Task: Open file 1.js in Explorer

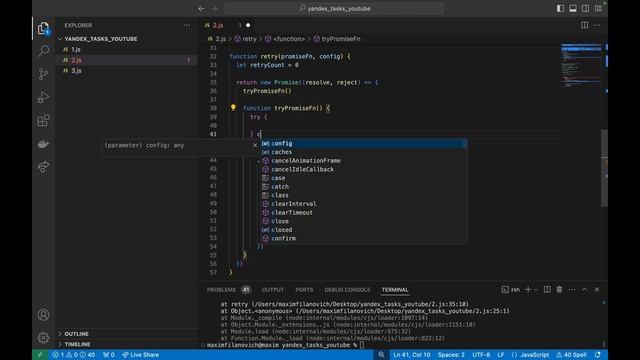Action: click(x=127, y=49)
